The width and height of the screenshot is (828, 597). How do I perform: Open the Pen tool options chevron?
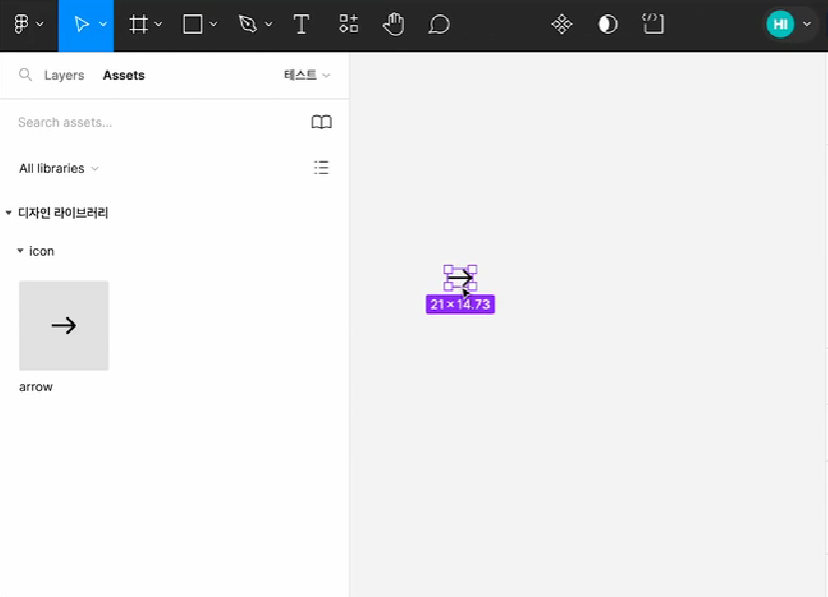tap(269, 24)
